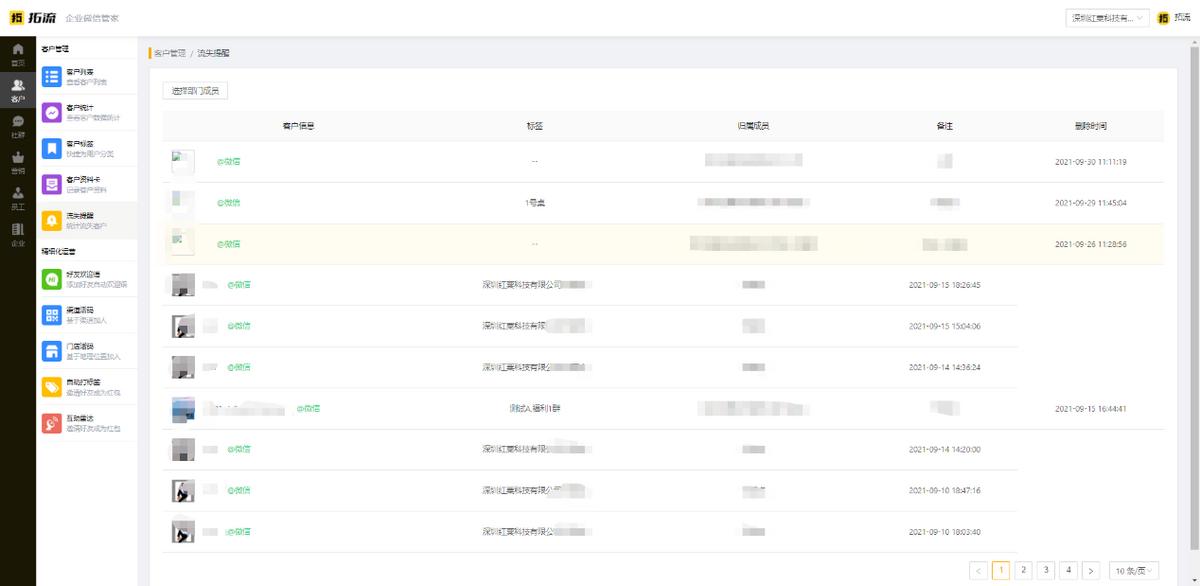1200x586 pixels.
Task: Go to page 2 of results
Action: [x=1023, y=570]
